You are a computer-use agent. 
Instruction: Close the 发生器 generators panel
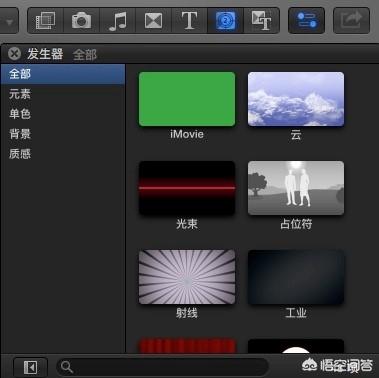tap(14, 54)
